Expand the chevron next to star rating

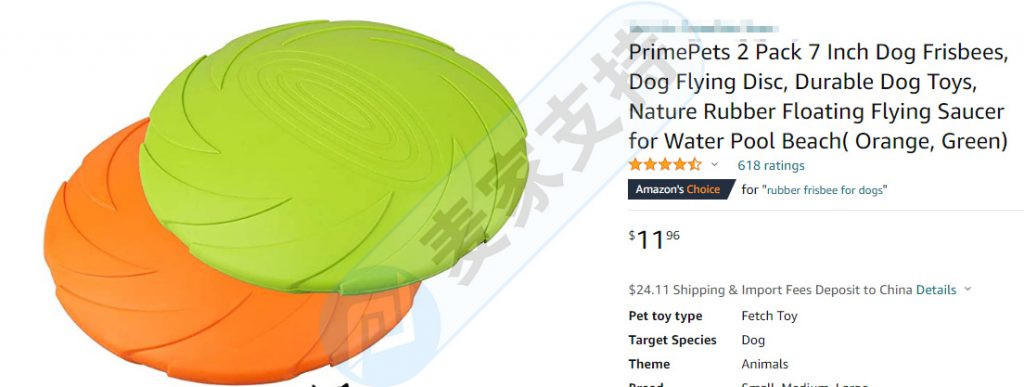pyautogui.click(x=714, y=164)
